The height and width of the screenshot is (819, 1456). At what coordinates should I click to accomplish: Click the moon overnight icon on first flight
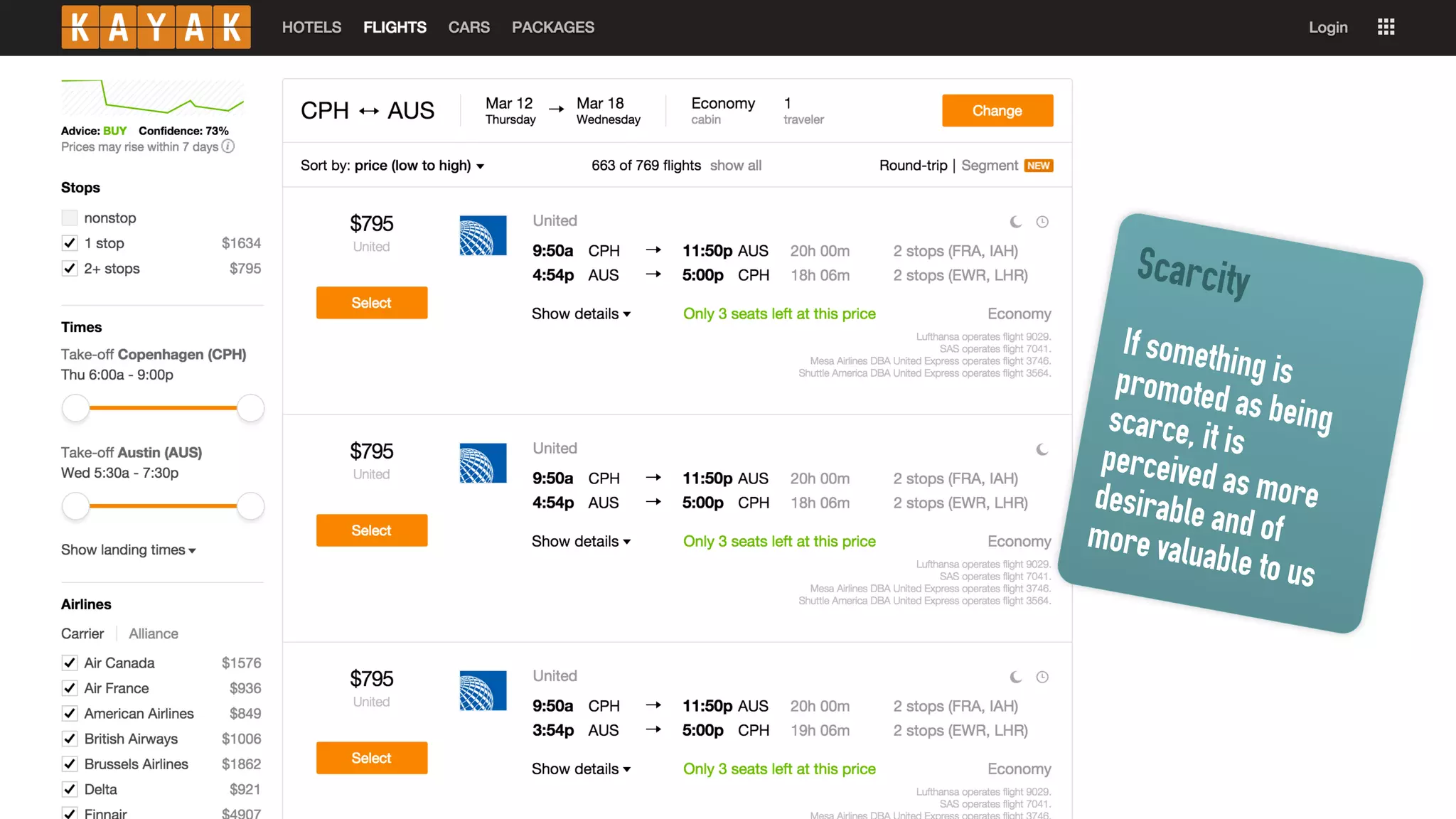[x=1016, y=222]
